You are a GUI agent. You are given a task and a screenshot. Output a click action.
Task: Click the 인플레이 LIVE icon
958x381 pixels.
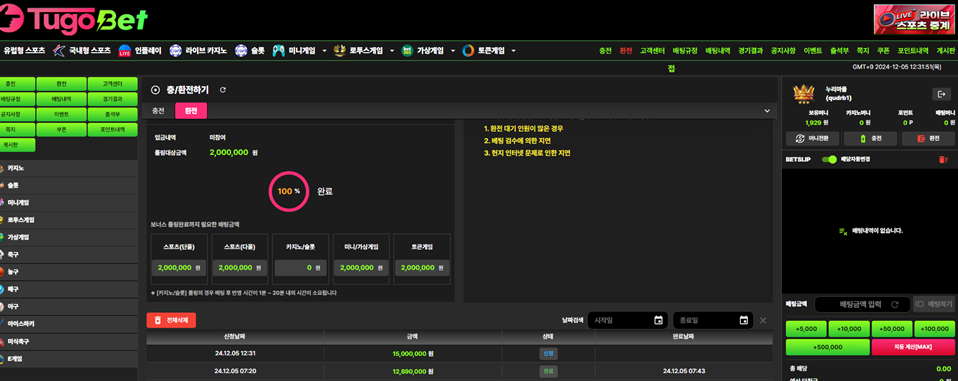(125, 51)
